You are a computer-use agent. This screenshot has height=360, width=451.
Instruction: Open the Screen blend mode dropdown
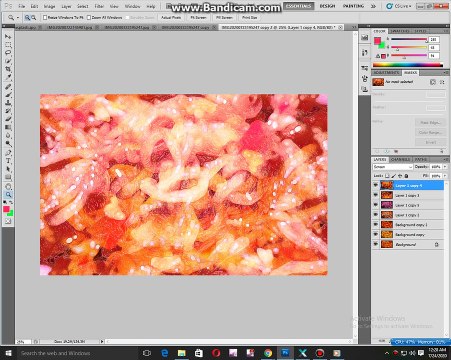click(393, 167)
